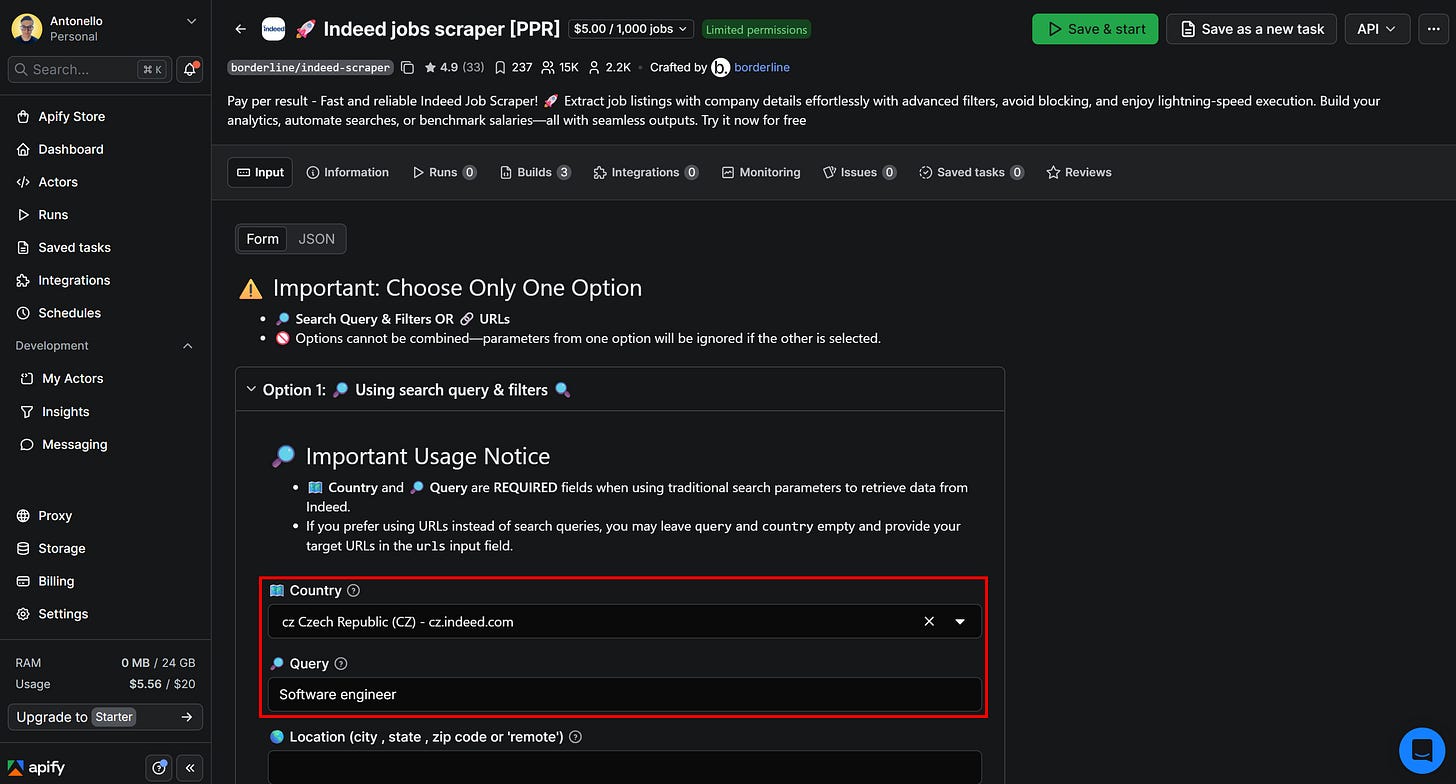The width and height of the screenshot is (1456, 784).
Task: Click the Indeed actor logo
Action: pyautogui.click(x=273, y=29)
